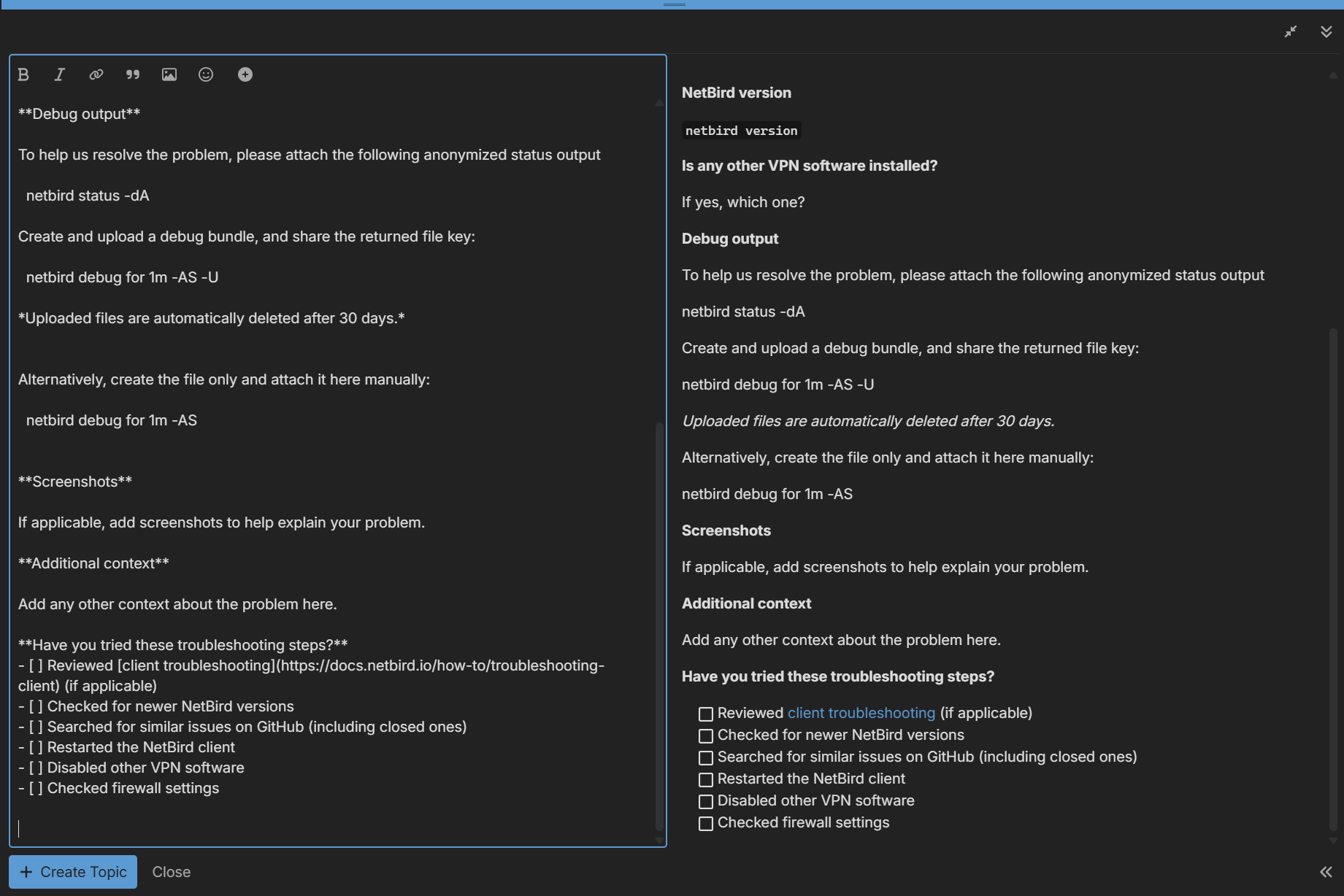1344x896 pixels.
Task: Upload an image via the picture icon
Action: [169, 74]
